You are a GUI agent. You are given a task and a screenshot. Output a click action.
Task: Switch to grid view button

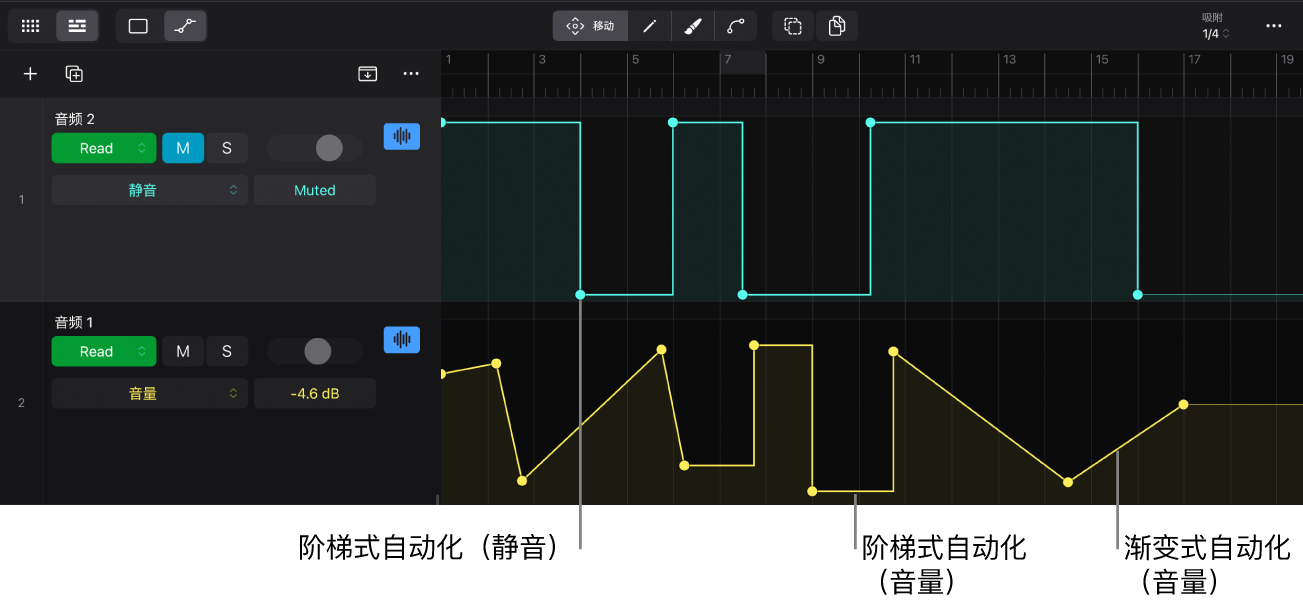pos(30,26)
